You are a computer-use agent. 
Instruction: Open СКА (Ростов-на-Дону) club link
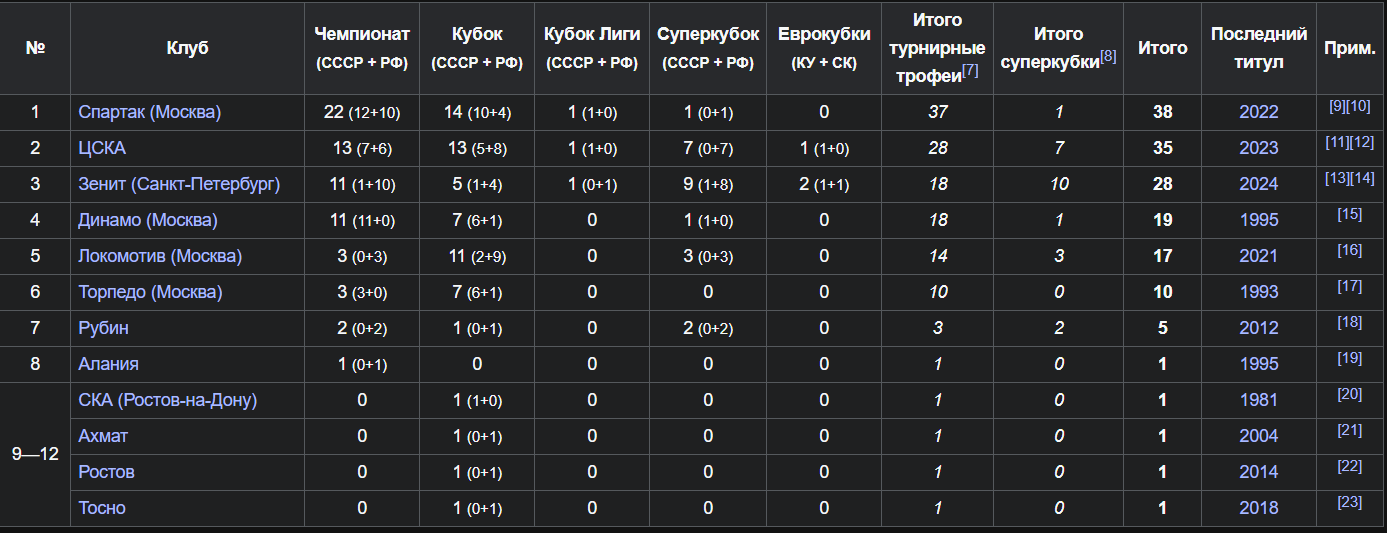coord(168,400)
